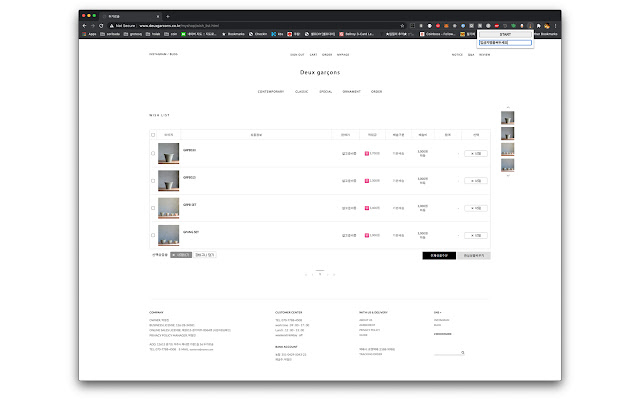Click the footer search magnifier icon
The height and width of the screenshot is (400, 640).
click(462, 352)
